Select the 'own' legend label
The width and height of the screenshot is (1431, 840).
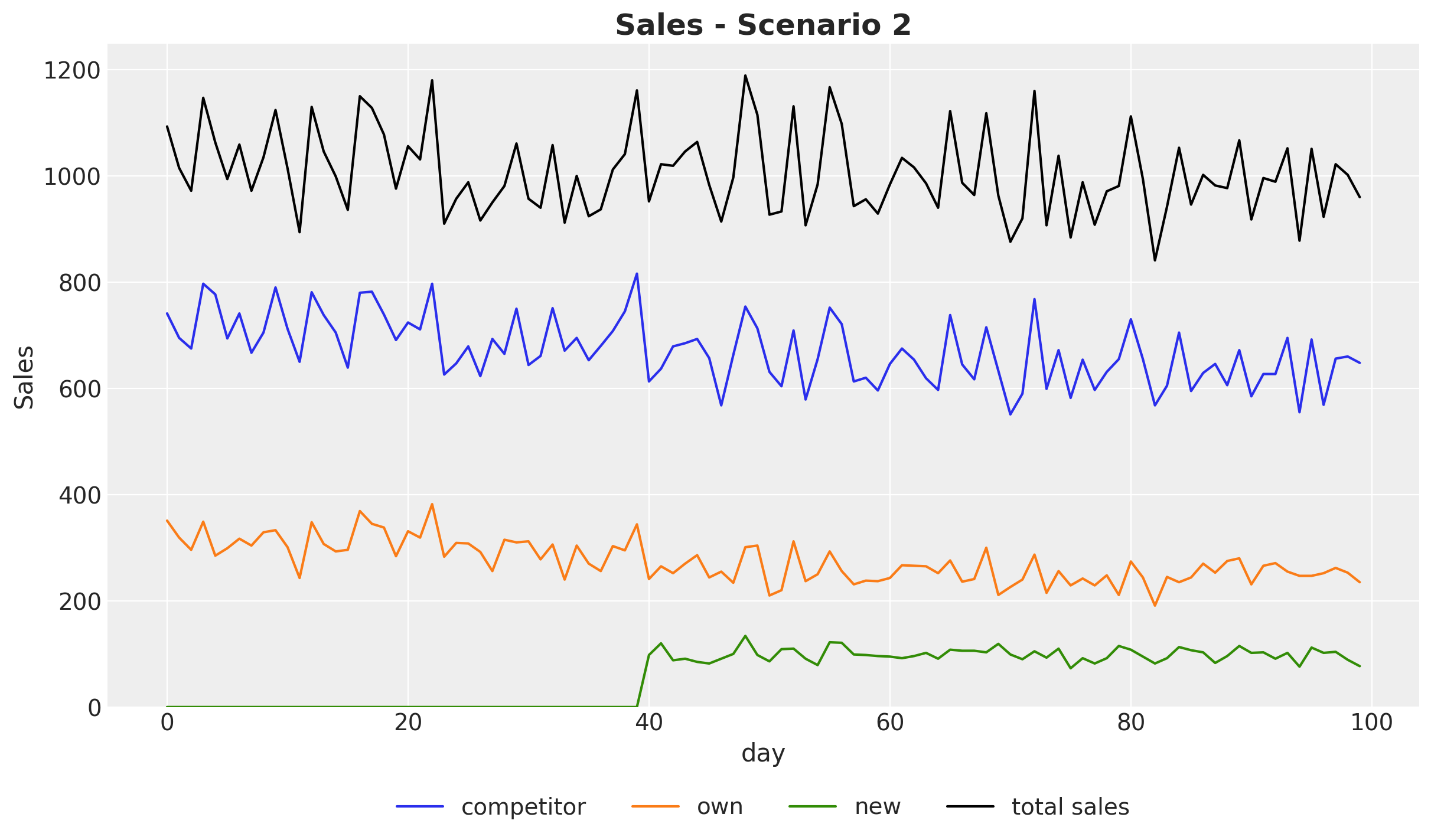click(x=720, y=806)
